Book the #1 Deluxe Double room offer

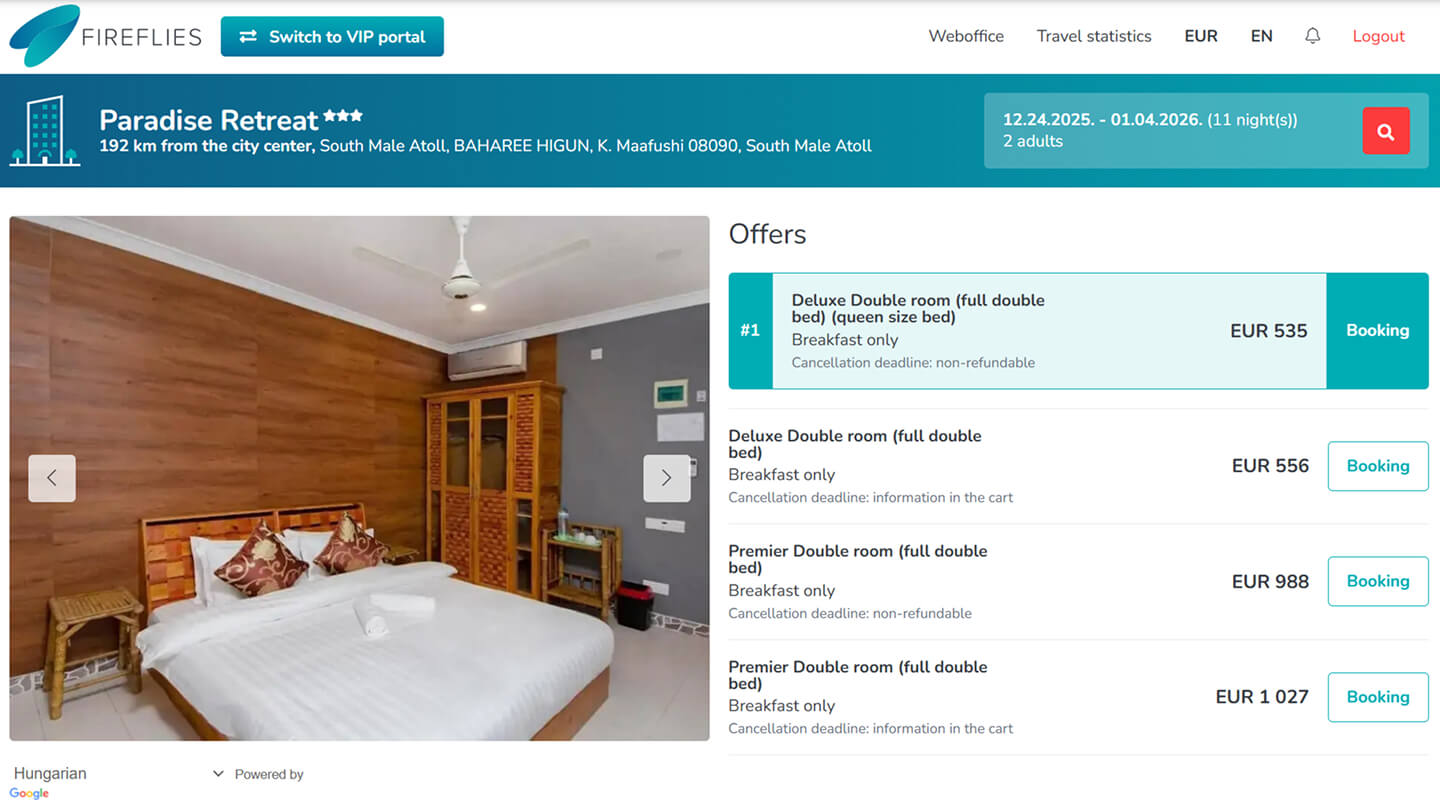1377,331
